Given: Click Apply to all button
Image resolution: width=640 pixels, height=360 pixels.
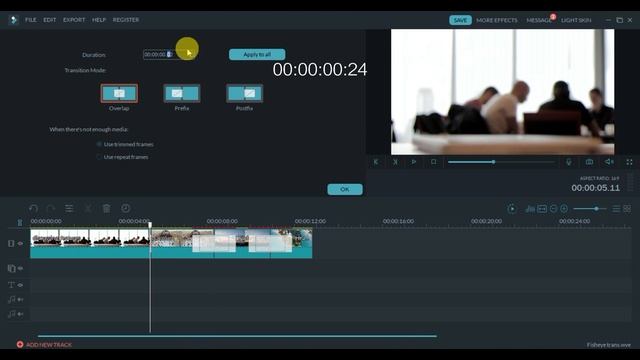Looking at the screenshot, I should (x=257, y=54).
